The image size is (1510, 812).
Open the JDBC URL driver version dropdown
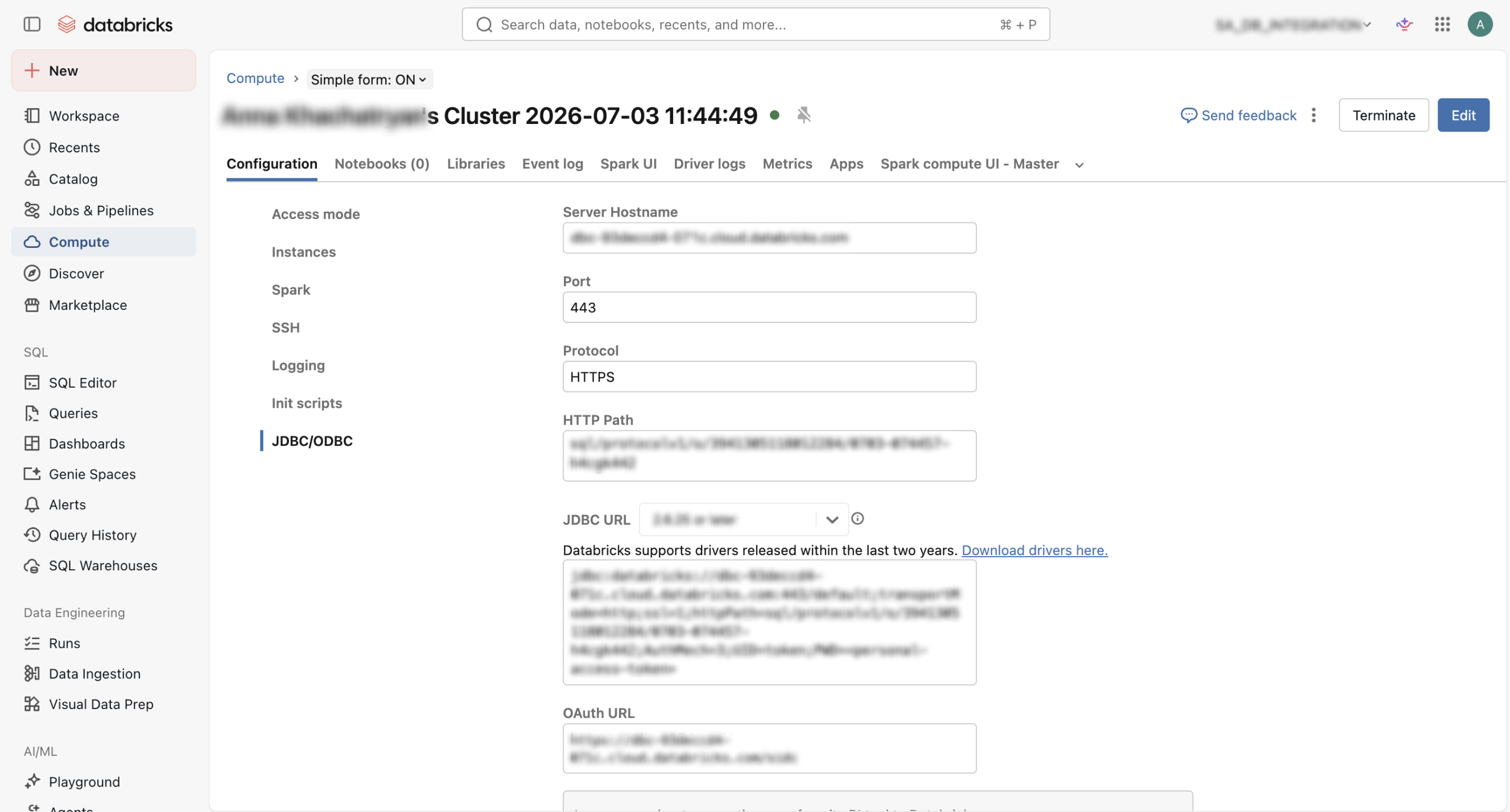pyautogui.click(x=743, y=519)
